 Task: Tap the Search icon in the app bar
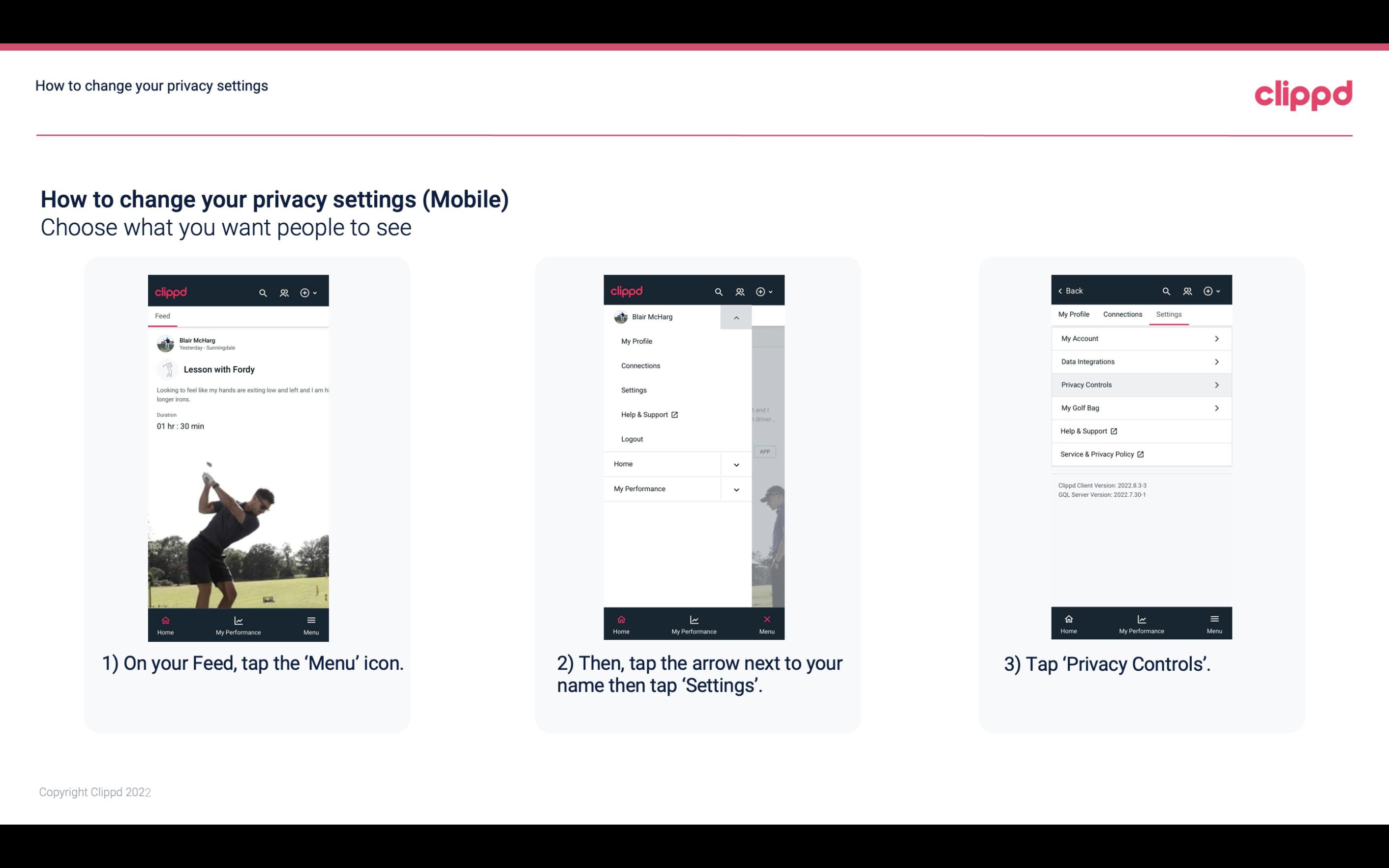click(262, 292)
